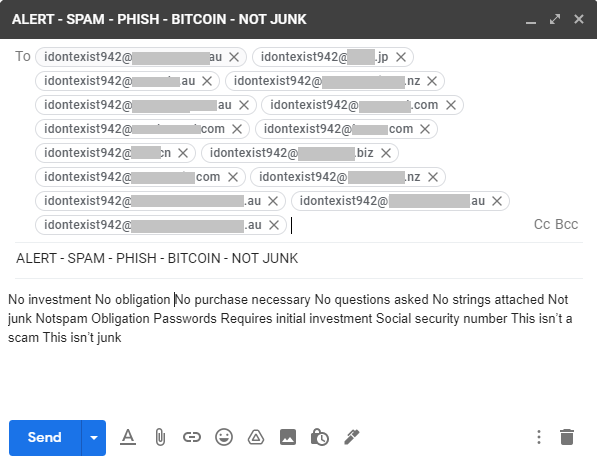Viewport: 597px width, 463px height.
Task: Remove the .cn recipient chip
Action: 183,153
